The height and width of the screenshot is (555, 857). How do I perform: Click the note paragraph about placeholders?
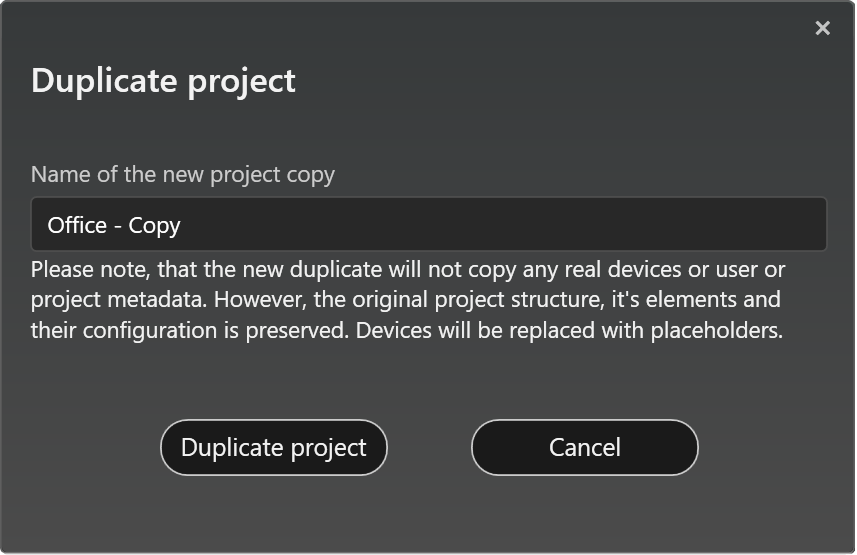pyautogui.click(x=407, y=300)
